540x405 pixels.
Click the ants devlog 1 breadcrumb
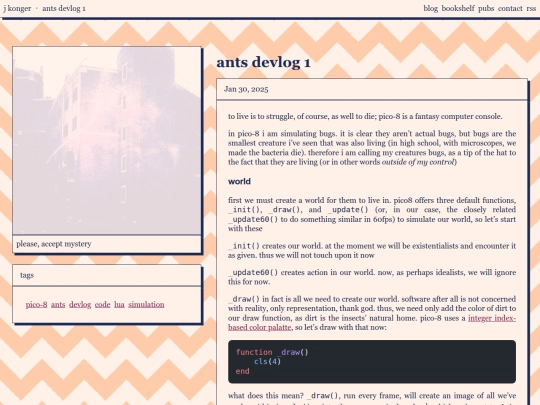point(64,8)
